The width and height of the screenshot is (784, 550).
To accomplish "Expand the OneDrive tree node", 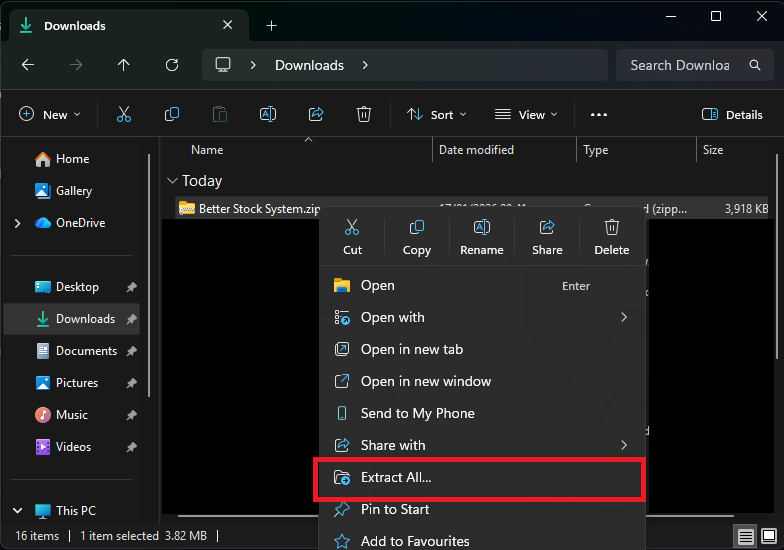I will pos(17,223).
